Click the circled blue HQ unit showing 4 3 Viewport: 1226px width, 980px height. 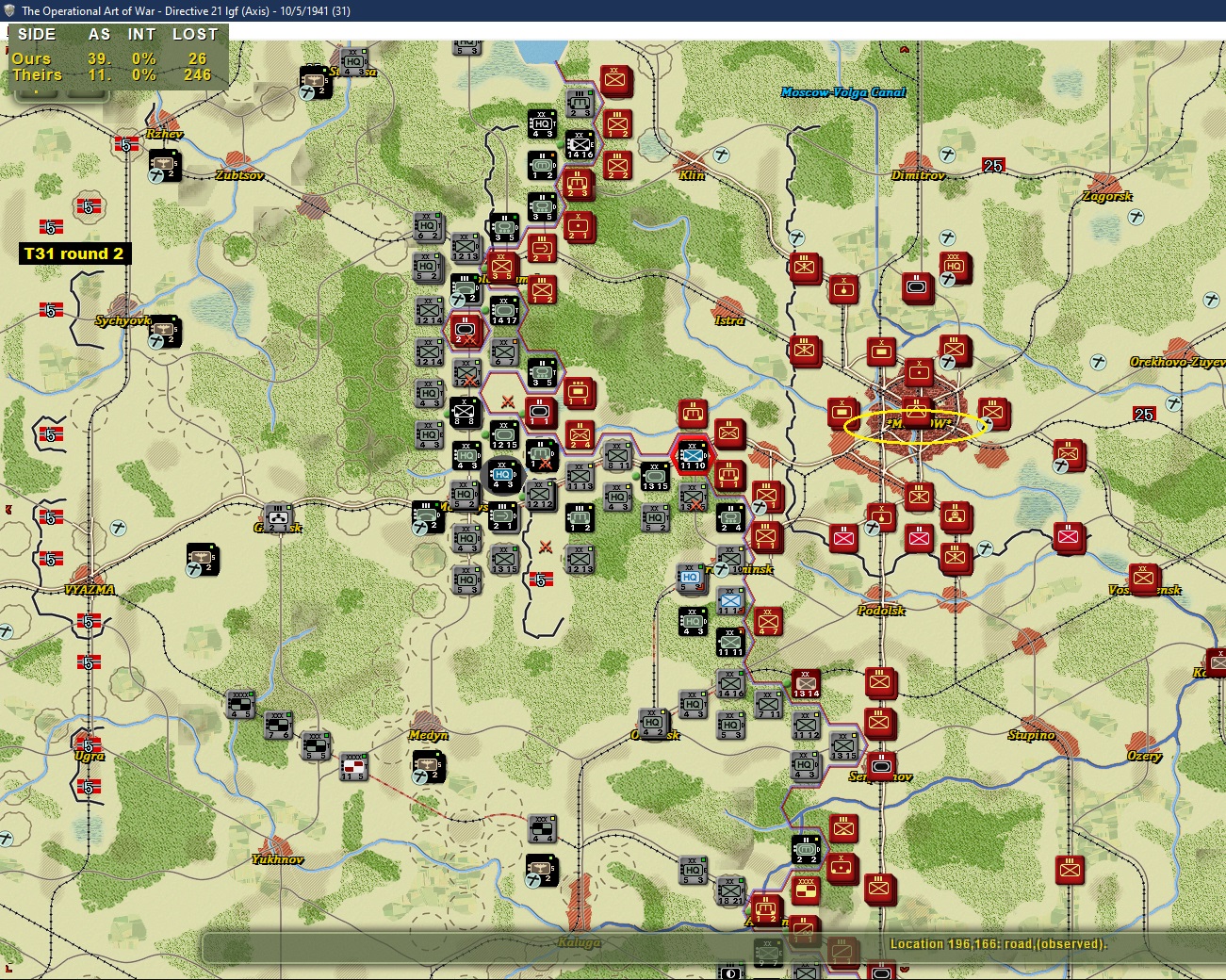pos(502,474)
